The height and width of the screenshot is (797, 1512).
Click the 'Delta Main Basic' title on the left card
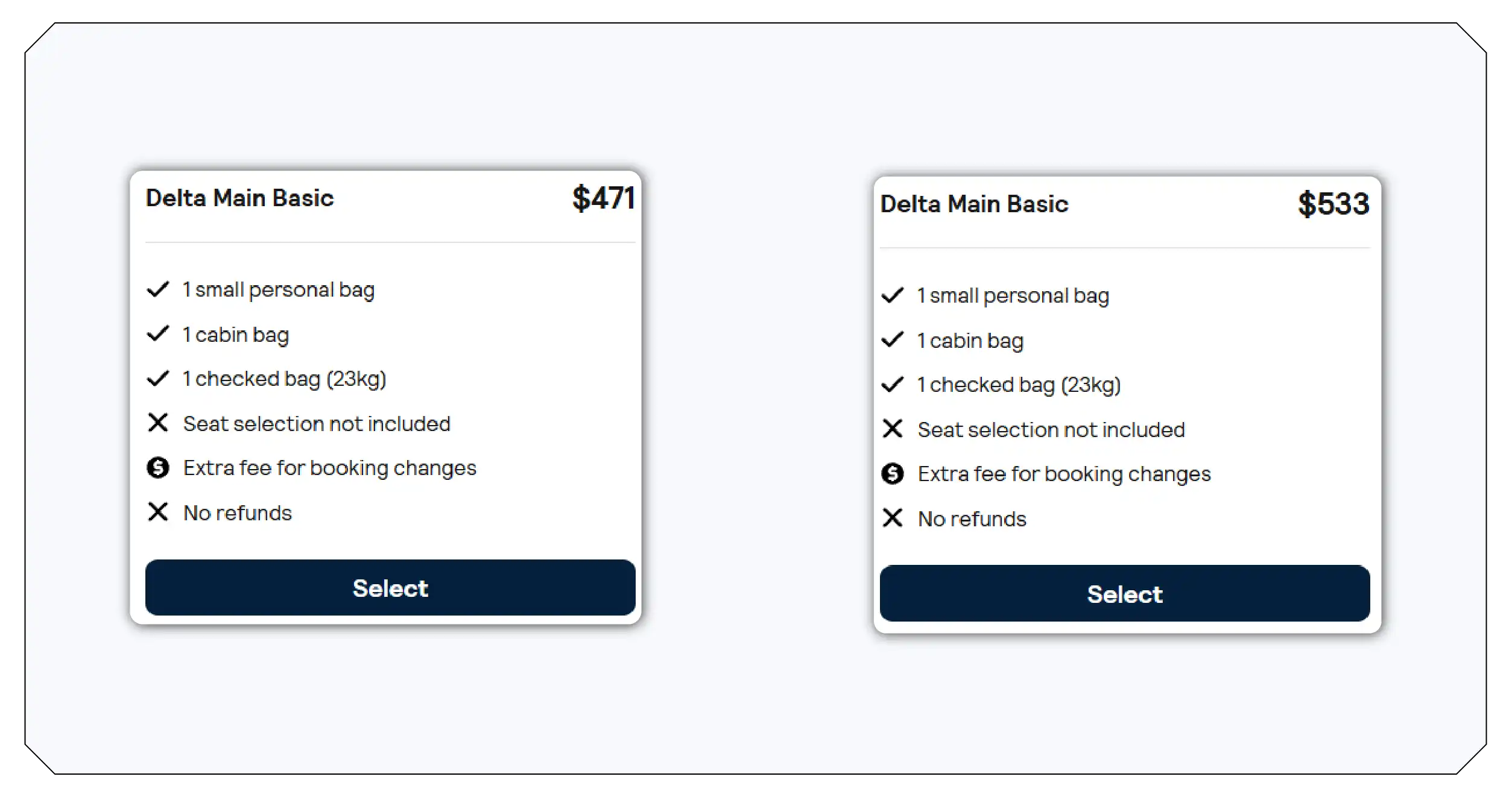coord(240,197)
